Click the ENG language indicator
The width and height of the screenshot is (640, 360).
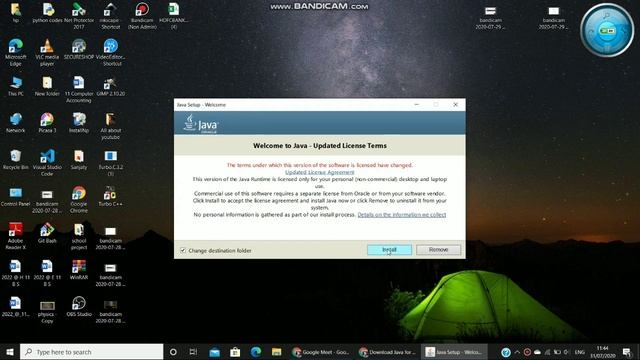580,352
